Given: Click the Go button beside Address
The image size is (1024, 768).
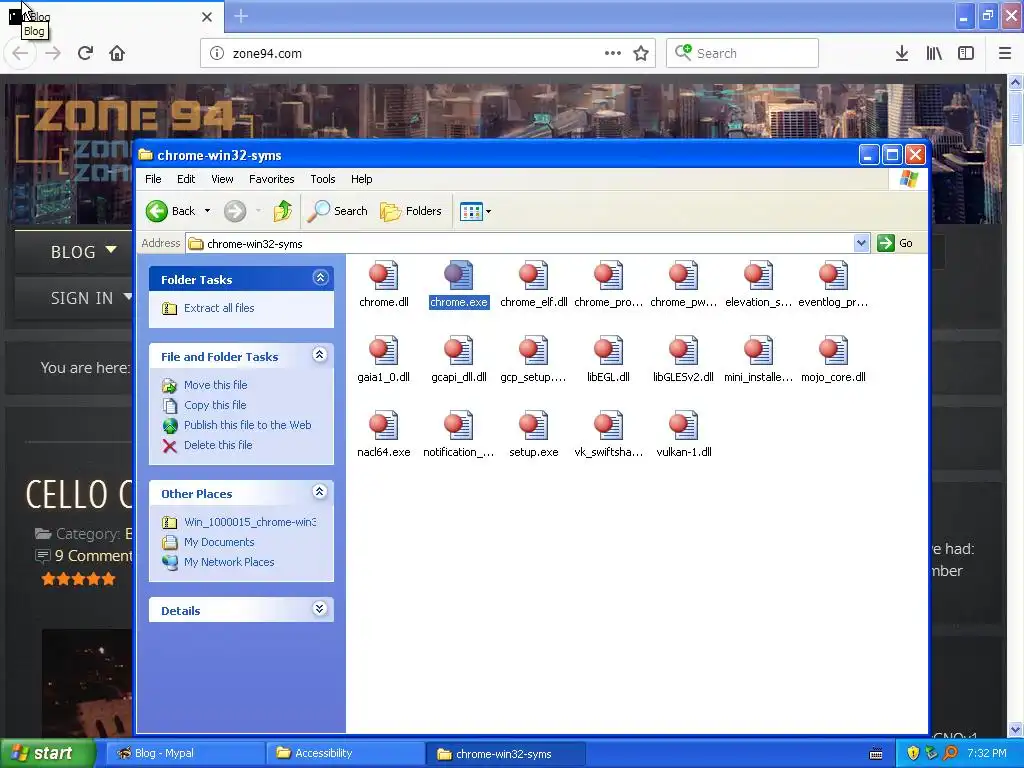Looking at the screenshot, I should tap(895, 243).
